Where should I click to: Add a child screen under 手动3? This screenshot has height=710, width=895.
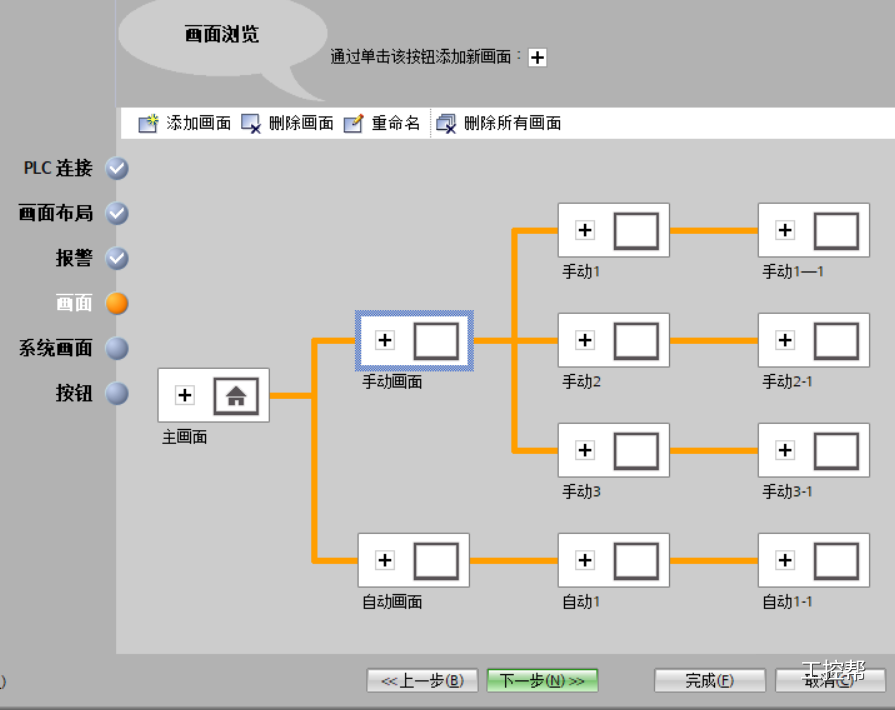[584, 450]
